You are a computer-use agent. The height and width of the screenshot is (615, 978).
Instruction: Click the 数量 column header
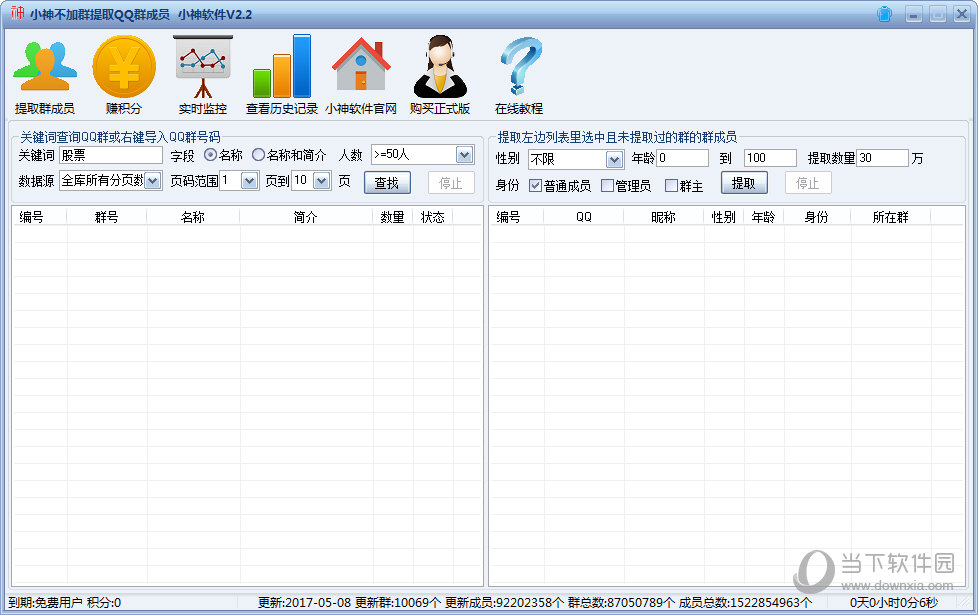(392, 216)
